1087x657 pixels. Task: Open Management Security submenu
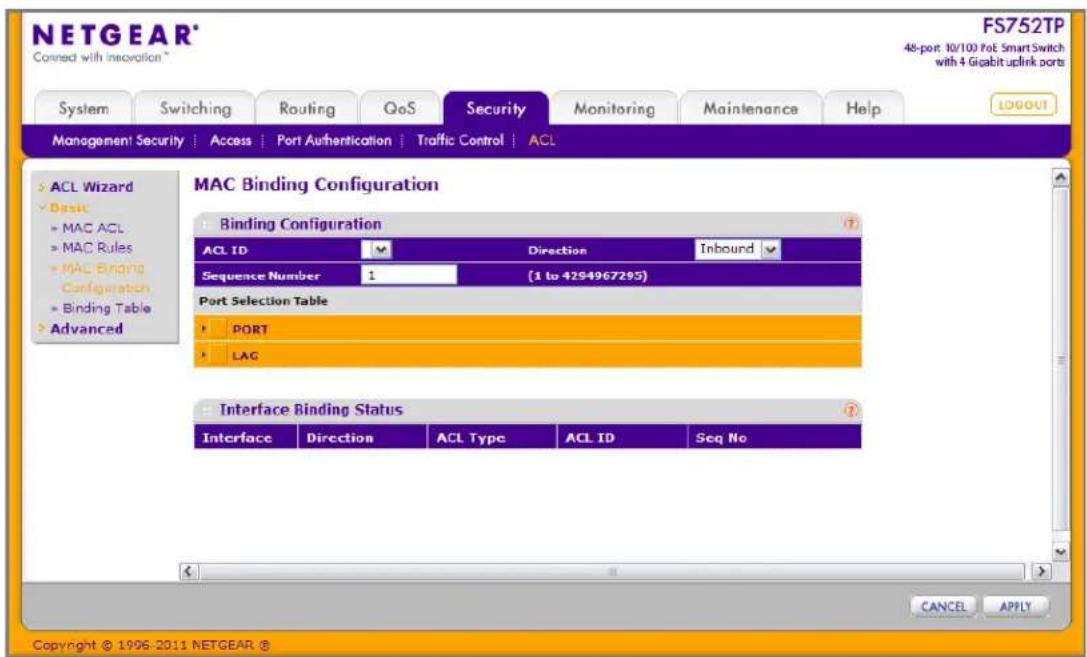(119, 141)
